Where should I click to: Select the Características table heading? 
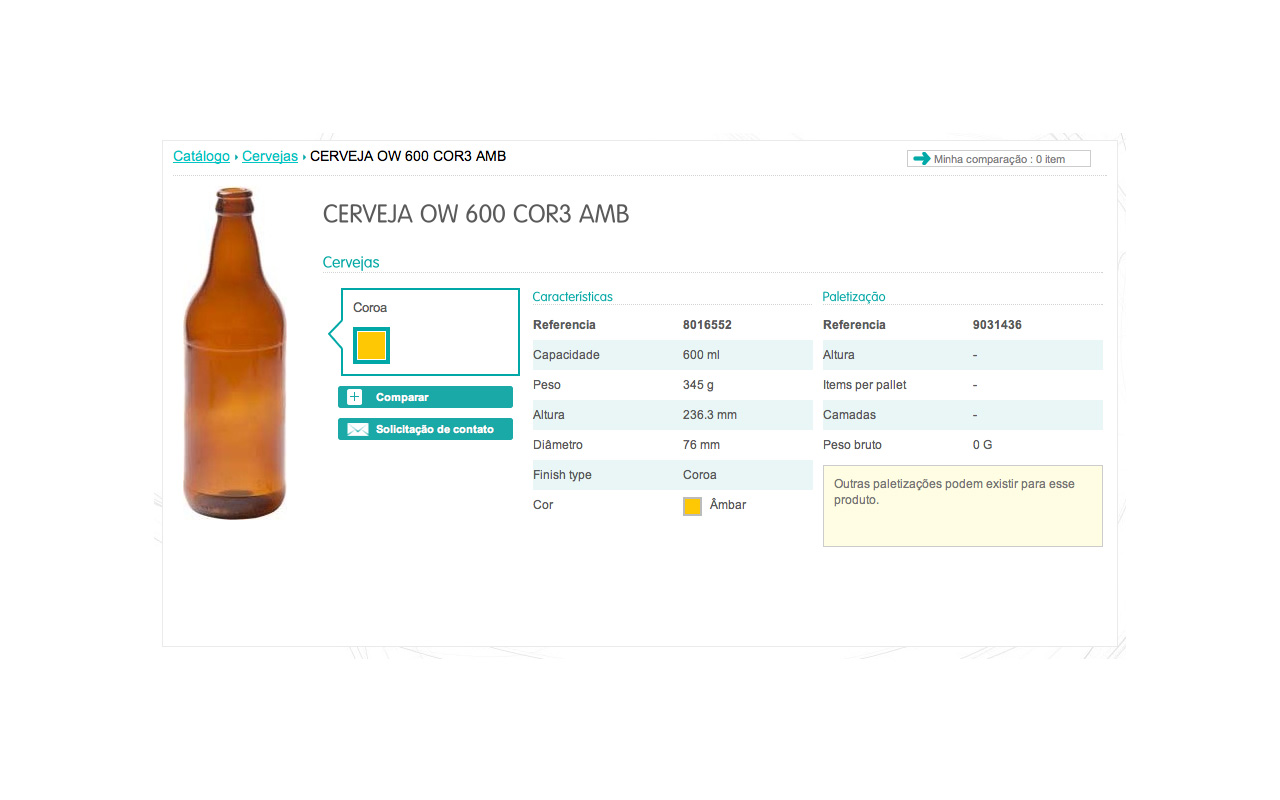coord(572,296)
